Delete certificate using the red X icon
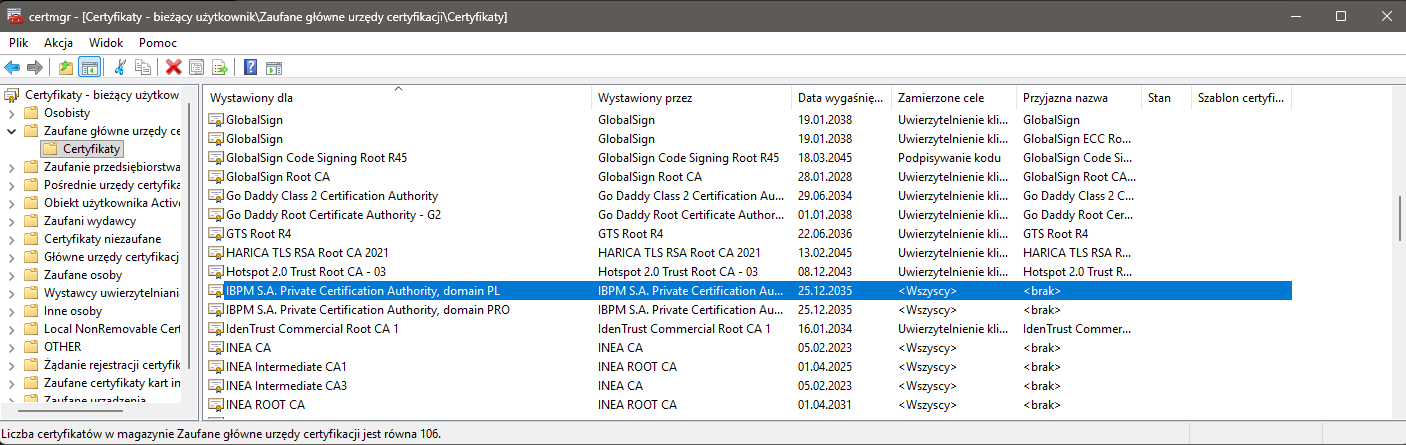 tap(173, 67)
